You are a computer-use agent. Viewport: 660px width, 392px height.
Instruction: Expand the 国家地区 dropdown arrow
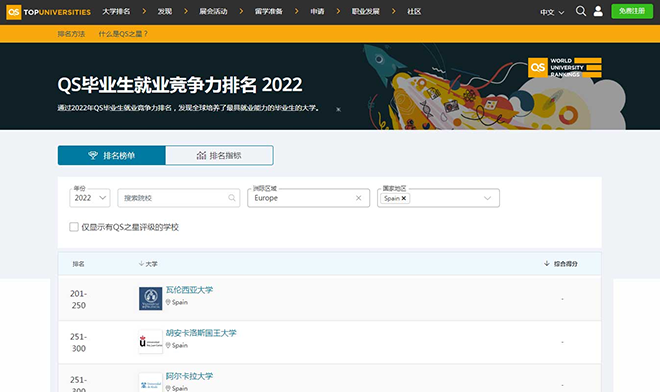click(487, 198)
